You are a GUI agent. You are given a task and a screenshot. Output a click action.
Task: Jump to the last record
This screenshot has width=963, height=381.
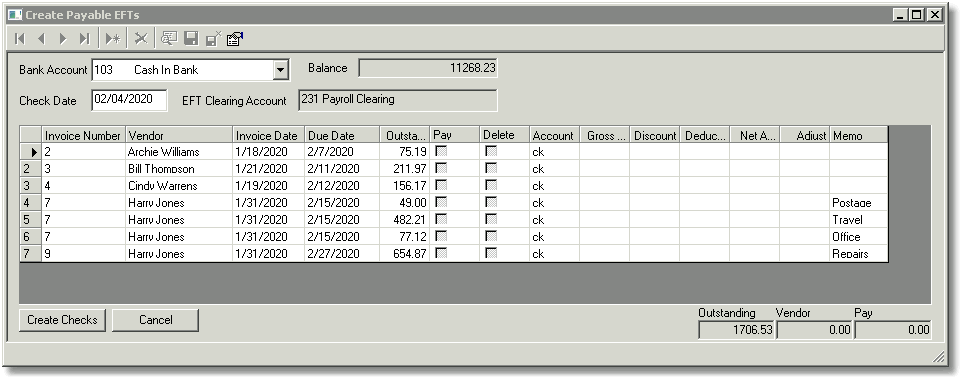click(x=84, y=39)
